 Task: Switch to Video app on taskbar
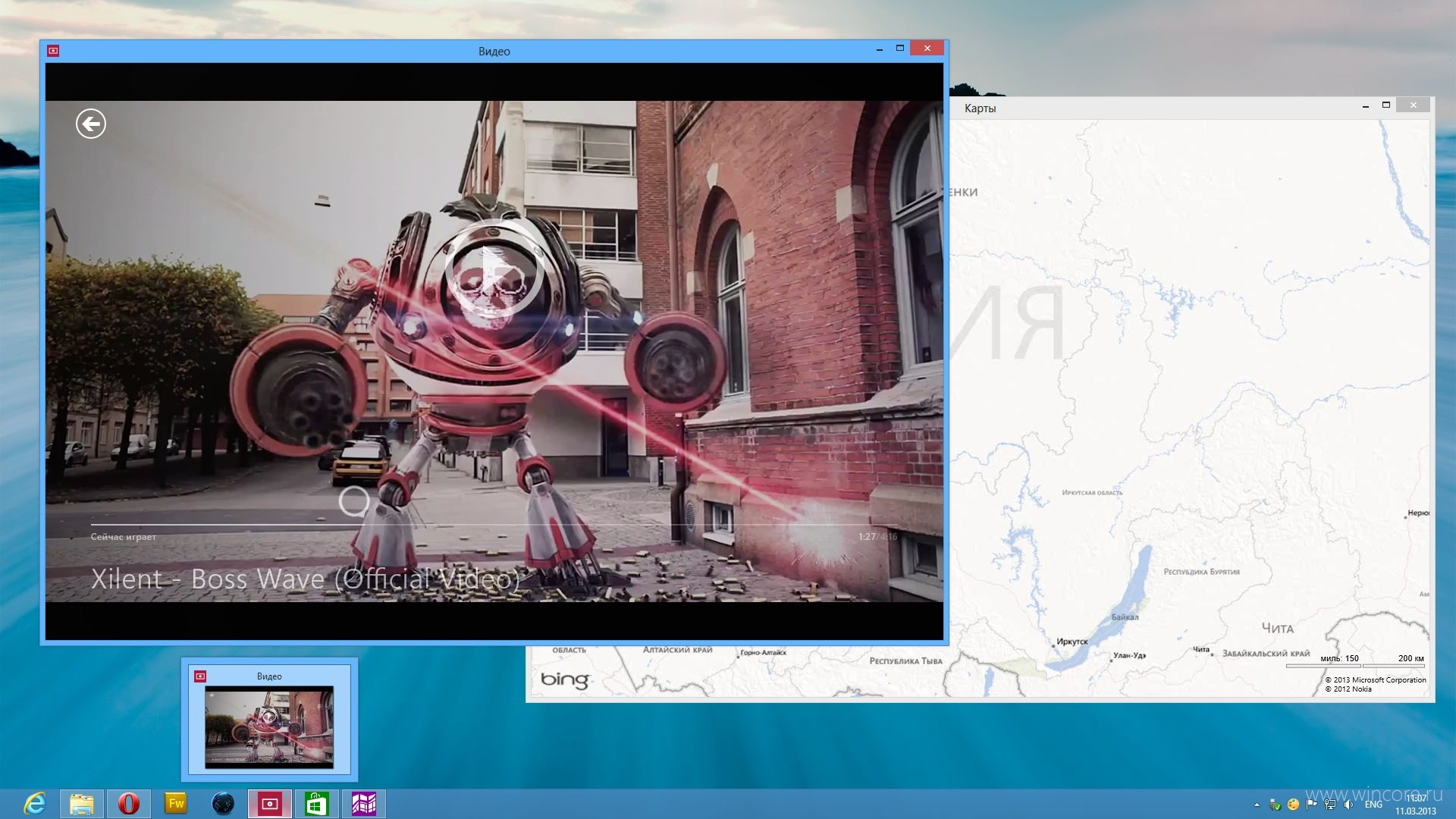[270, 804]
